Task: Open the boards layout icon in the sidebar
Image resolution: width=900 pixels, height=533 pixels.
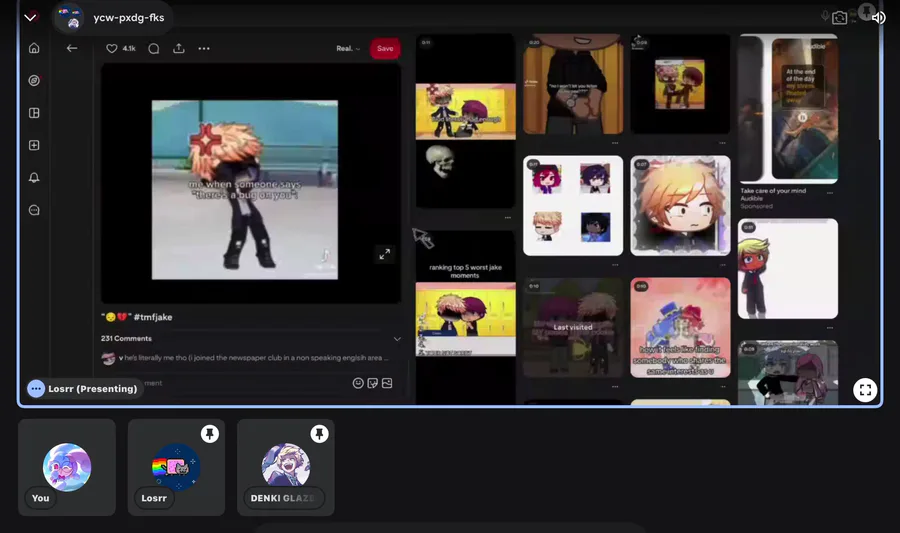Action: click(x=34, y=113)
